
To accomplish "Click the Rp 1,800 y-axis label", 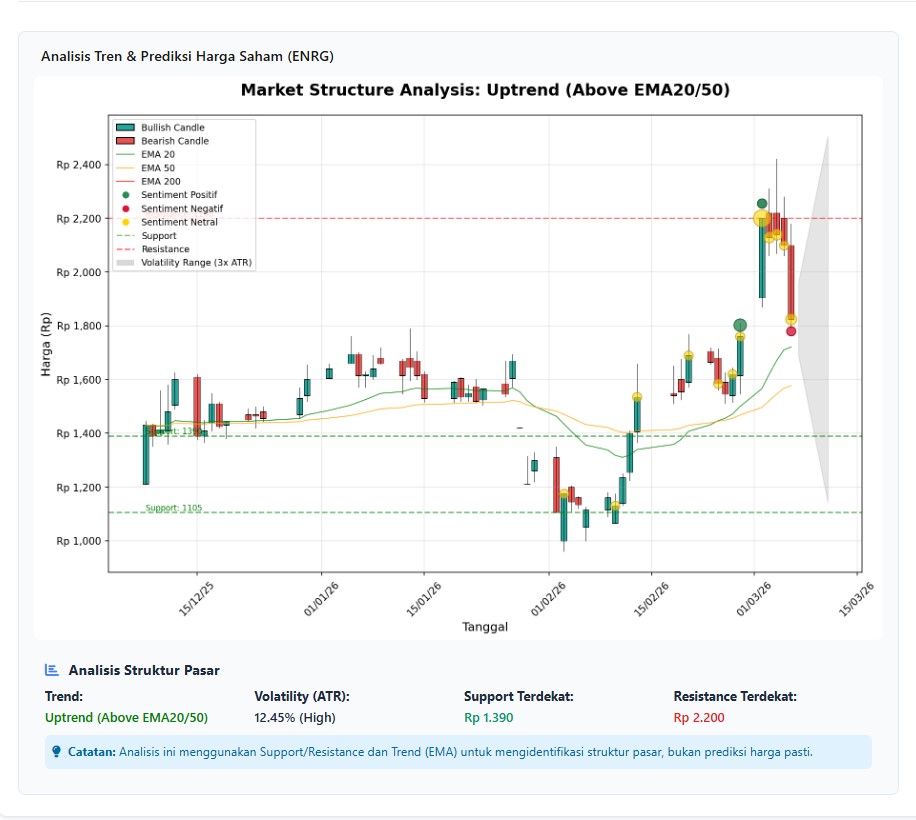I will tap(79, 326).
